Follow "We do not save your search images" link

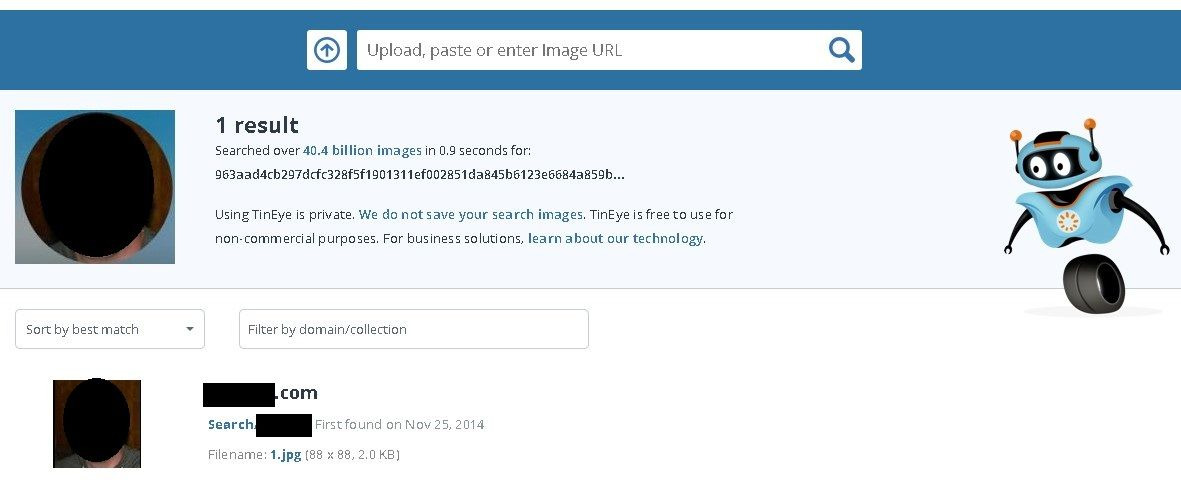tap(471, 214)
